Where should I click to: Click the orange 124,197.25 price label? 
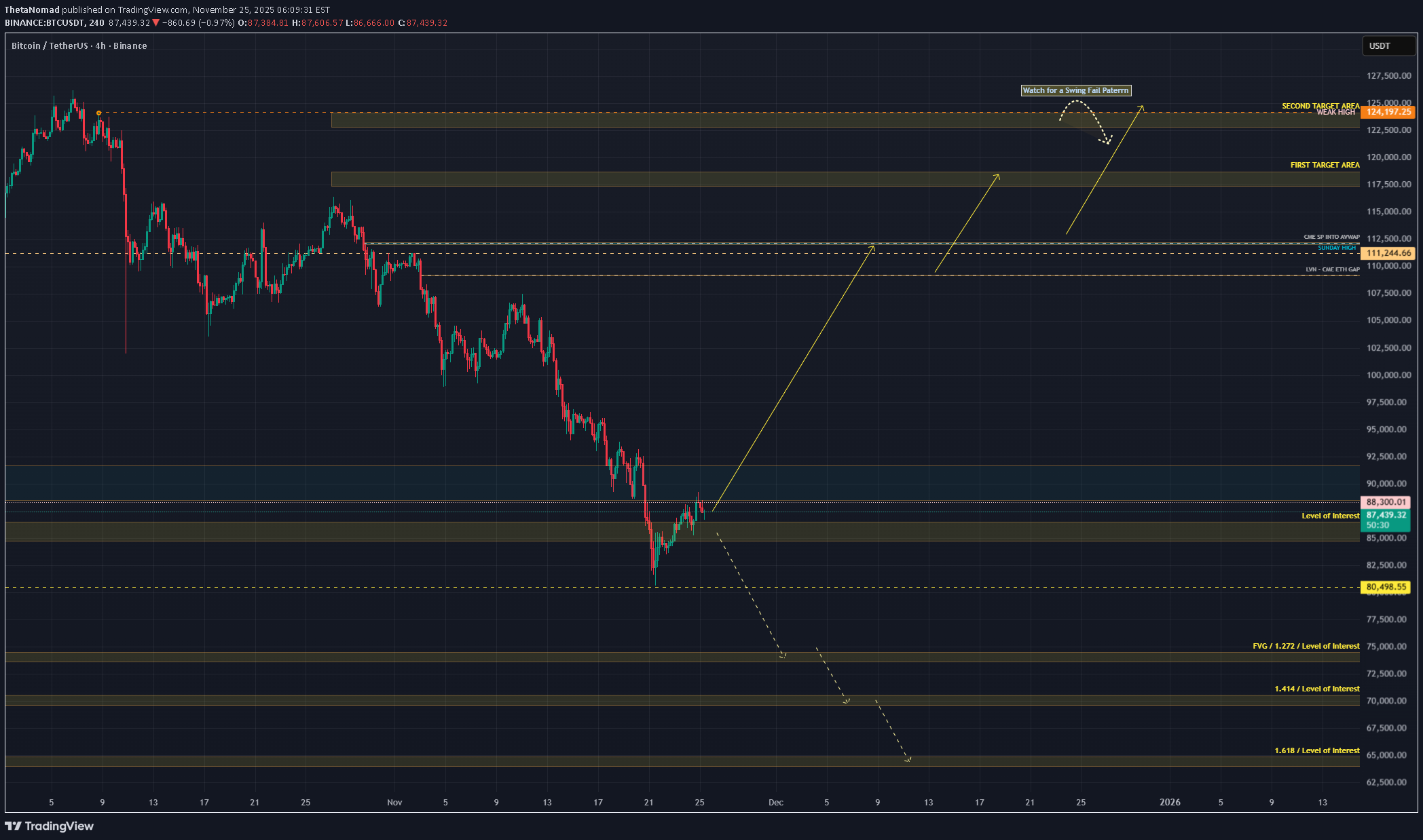[x=1388, y=112]
